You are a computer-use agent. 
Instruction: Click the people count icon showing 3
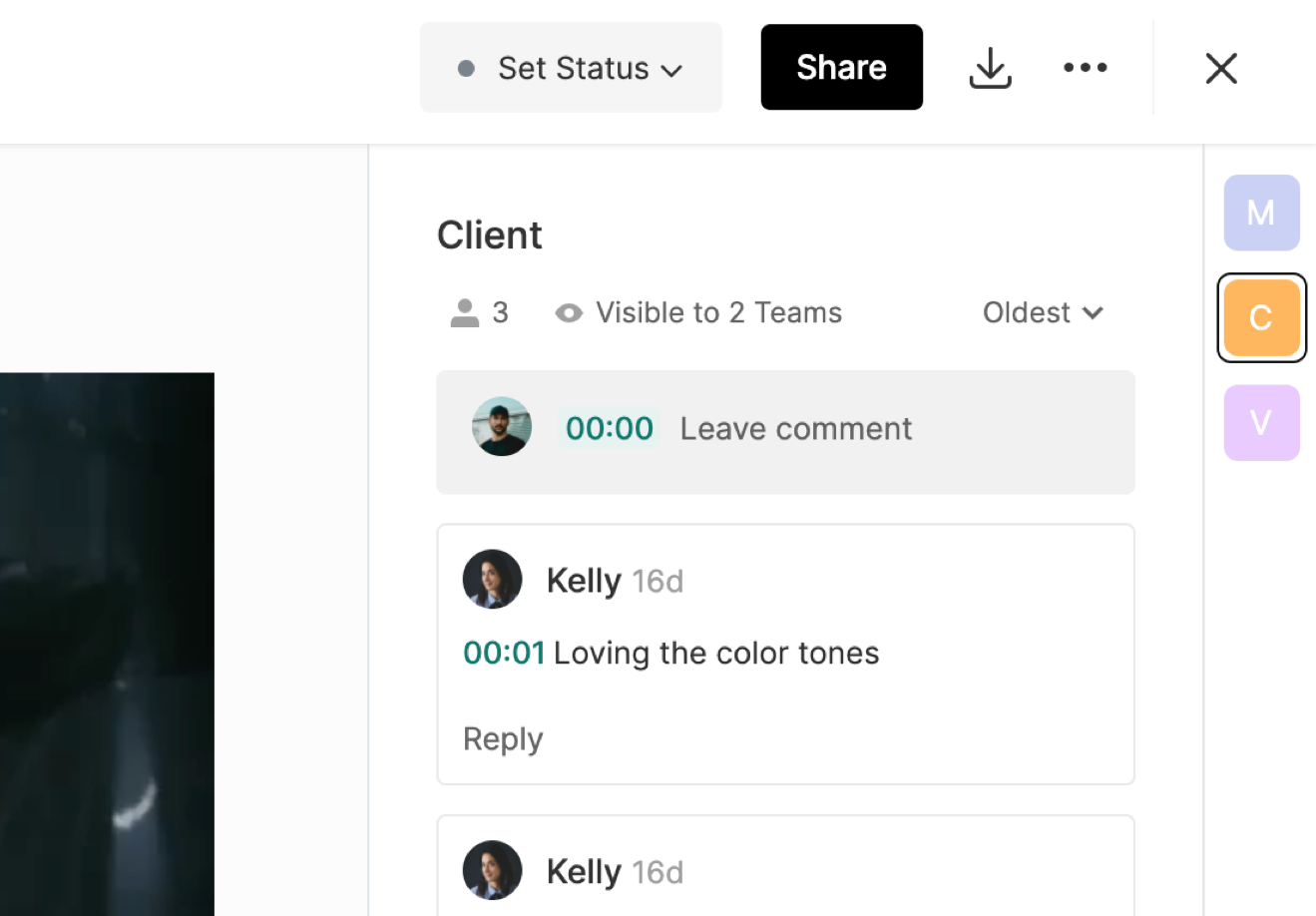click(465, 313)
